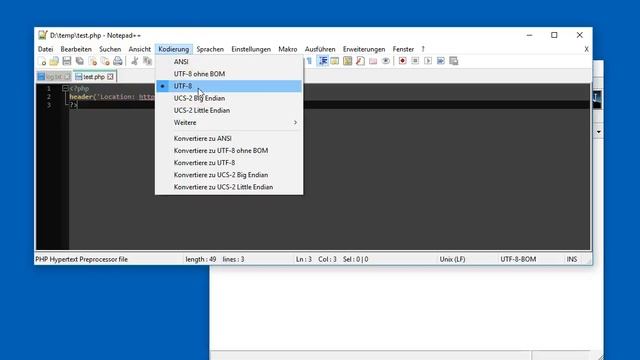Click the 'Ln : 3' status bar section
This screenshot has width=640, height=360.
point(304,259)
